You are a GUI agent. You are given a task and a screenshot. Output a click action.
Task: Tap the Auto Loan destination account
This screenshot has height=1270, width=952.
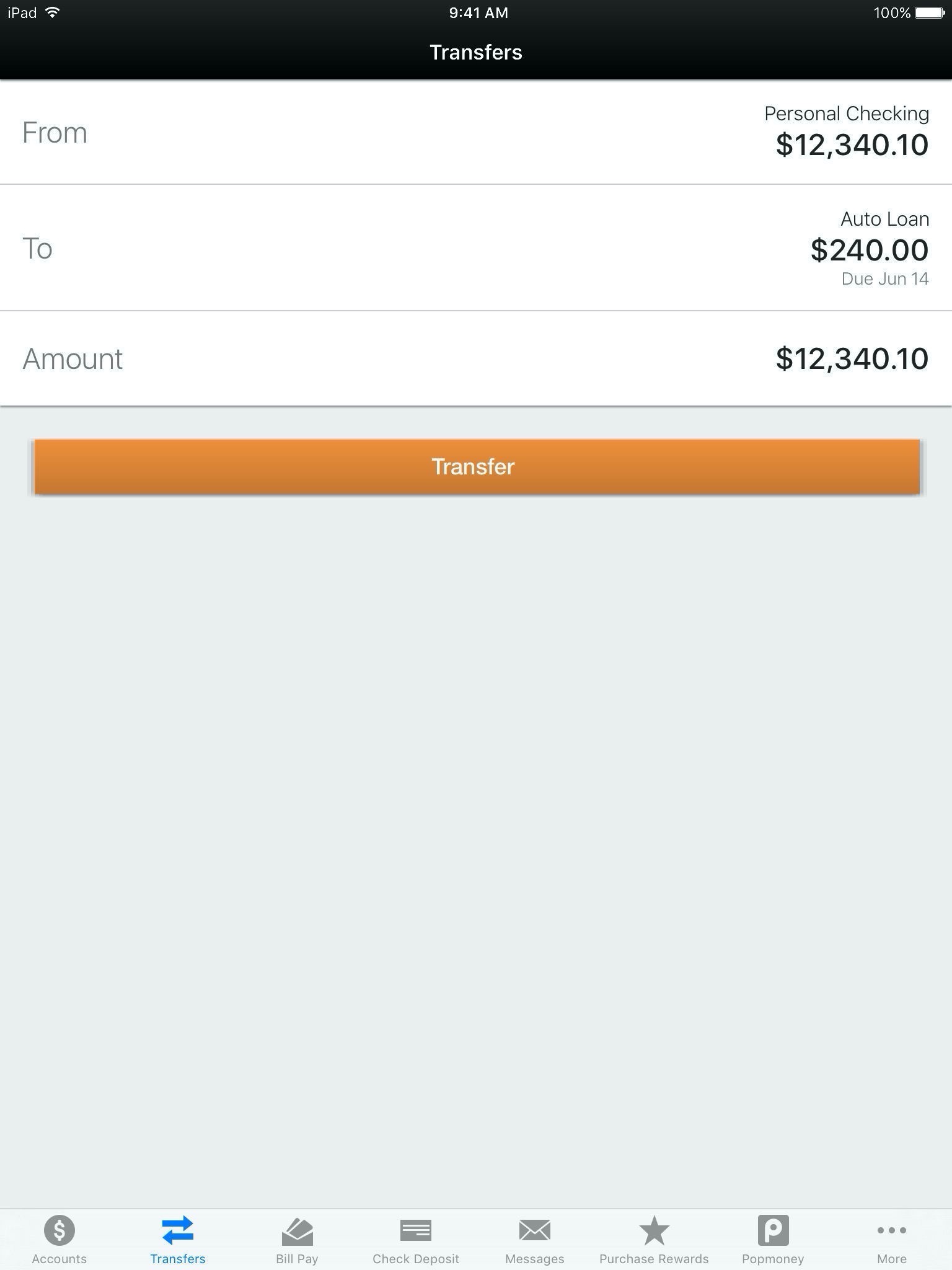[x=884, y=219]
